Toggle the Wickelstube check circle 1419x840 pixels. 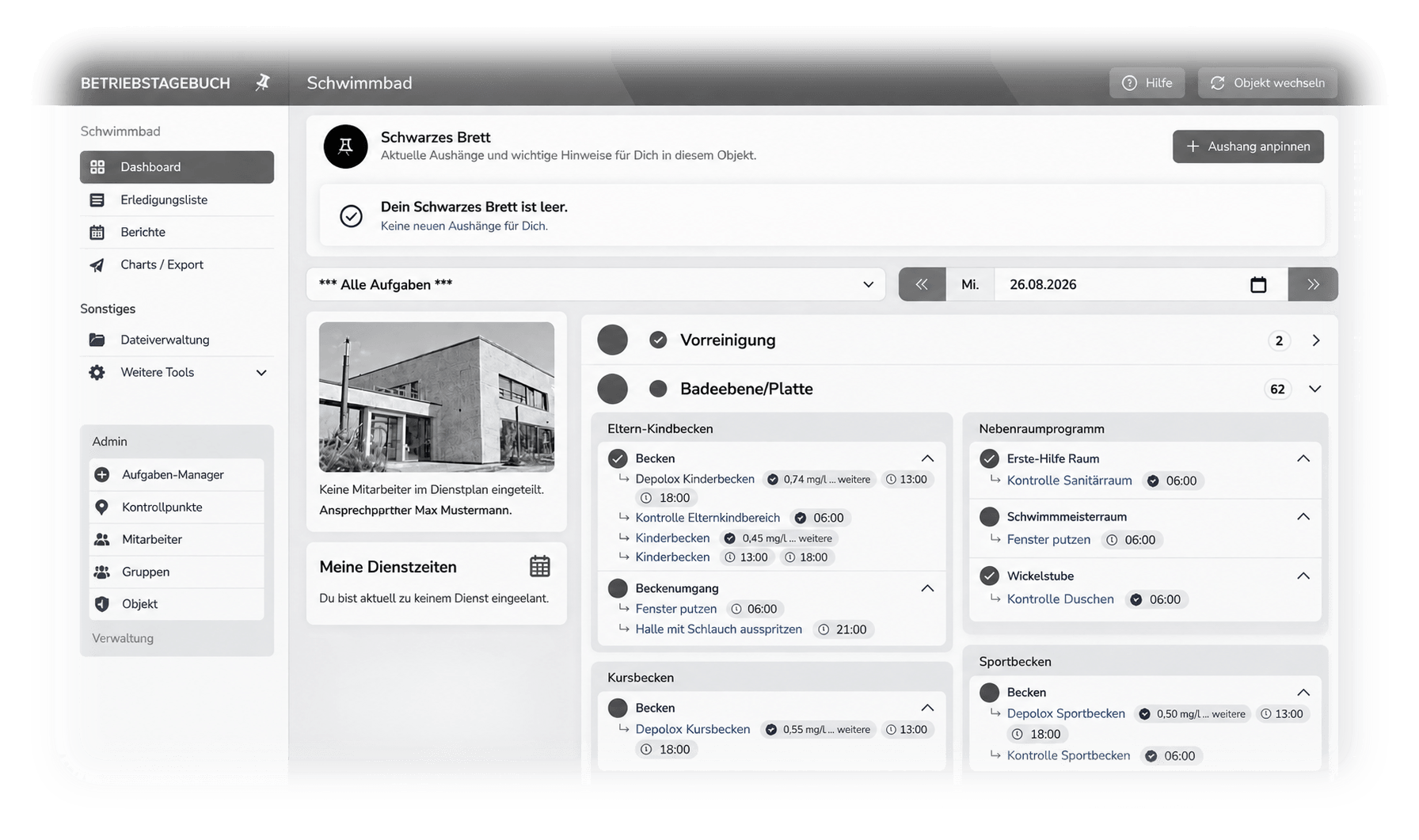pyautogui.click(x=989, y=576)
